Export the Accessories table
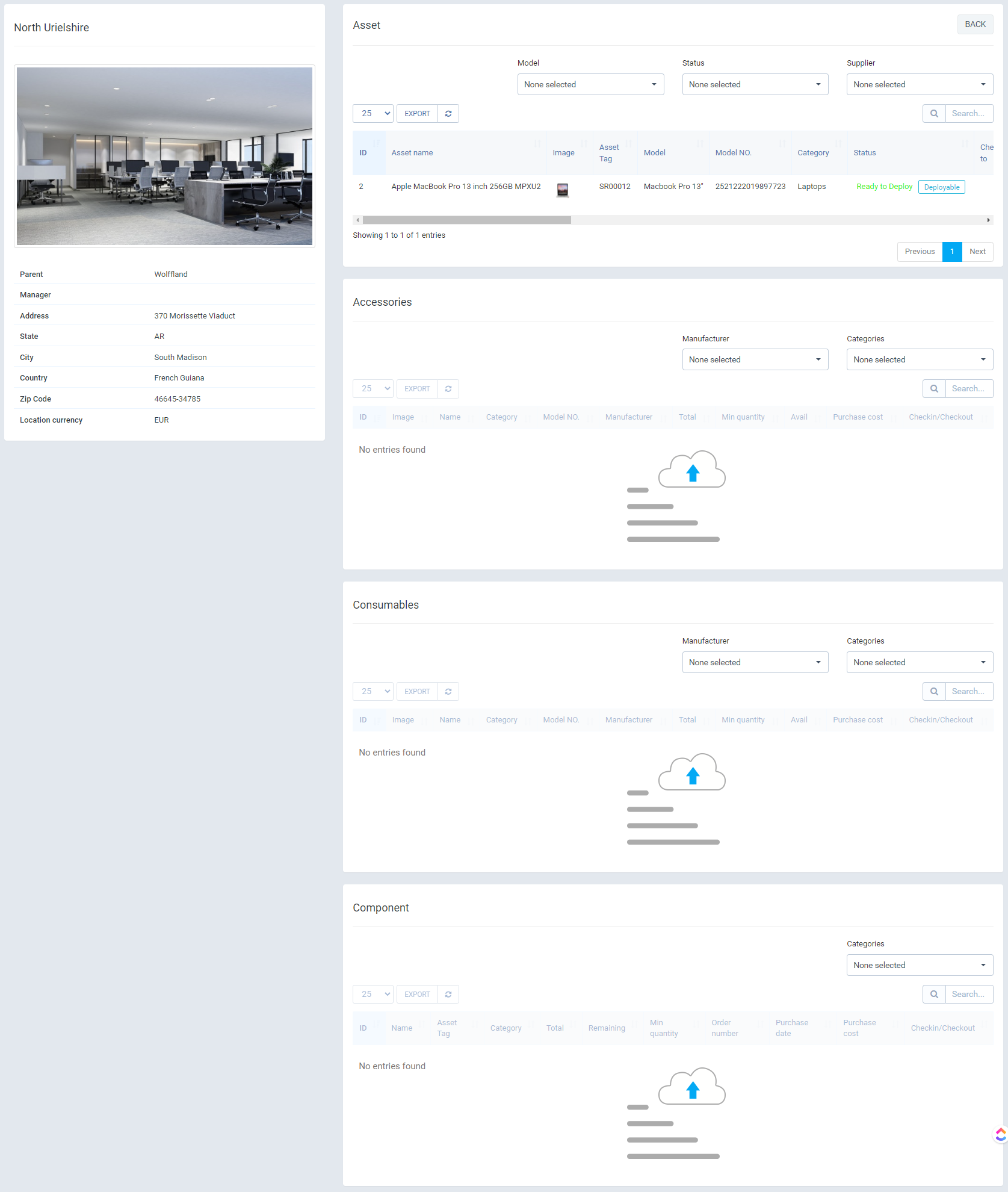Viewport: 1008px width, 1192px height. click(417, 388)
